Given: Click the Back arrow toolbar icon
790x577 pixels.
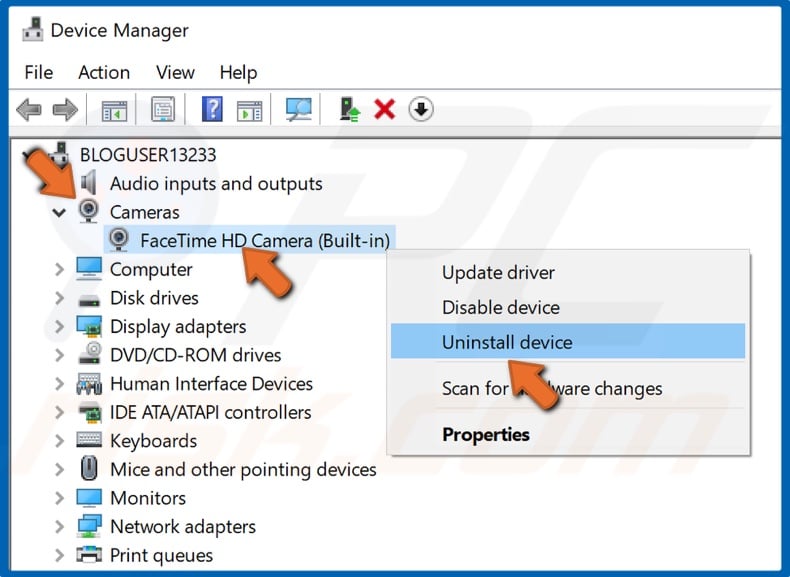Looking at the screenshot, I should [29, 109].
